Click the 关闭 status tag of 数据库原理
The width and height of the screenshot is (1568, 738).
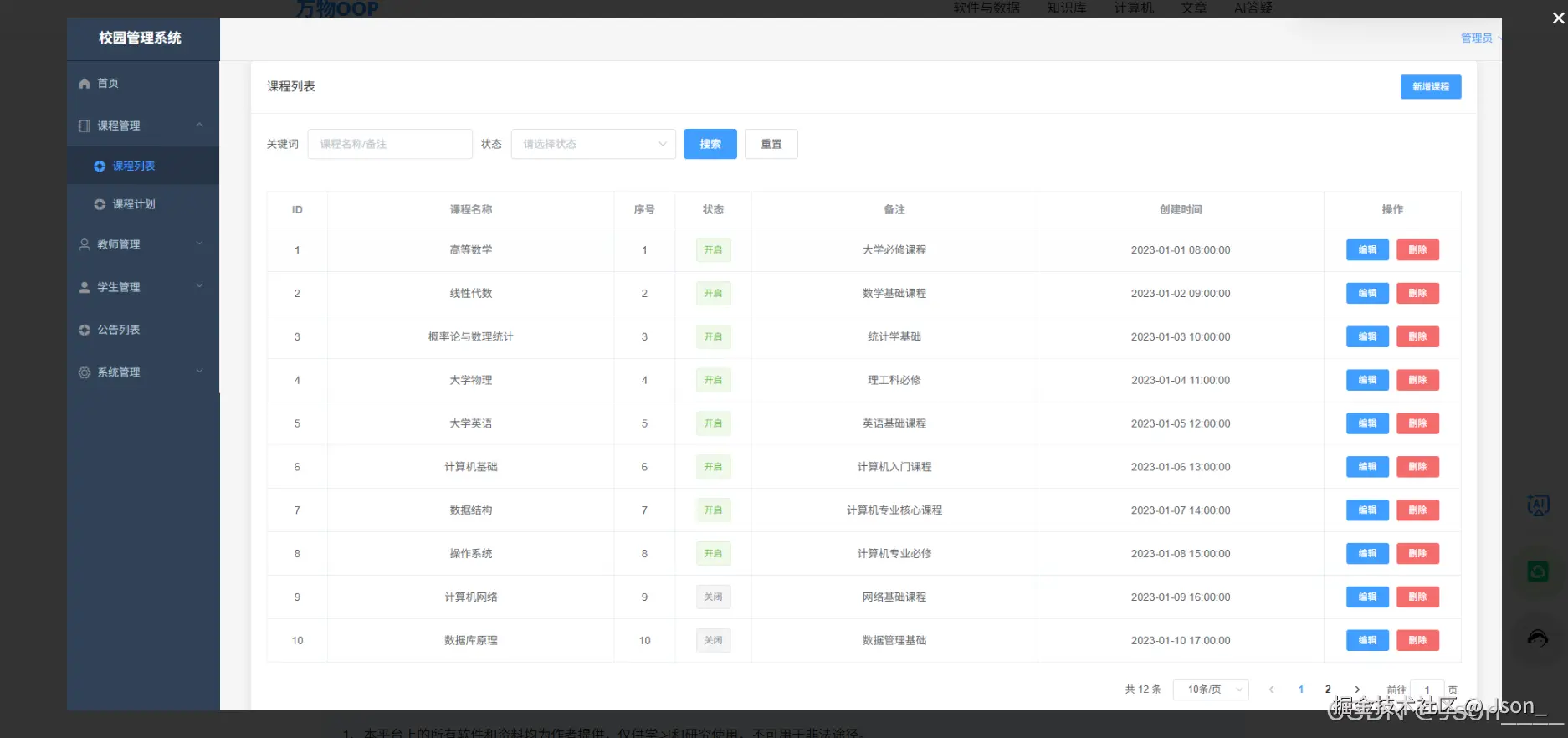(x=713, y=640)
